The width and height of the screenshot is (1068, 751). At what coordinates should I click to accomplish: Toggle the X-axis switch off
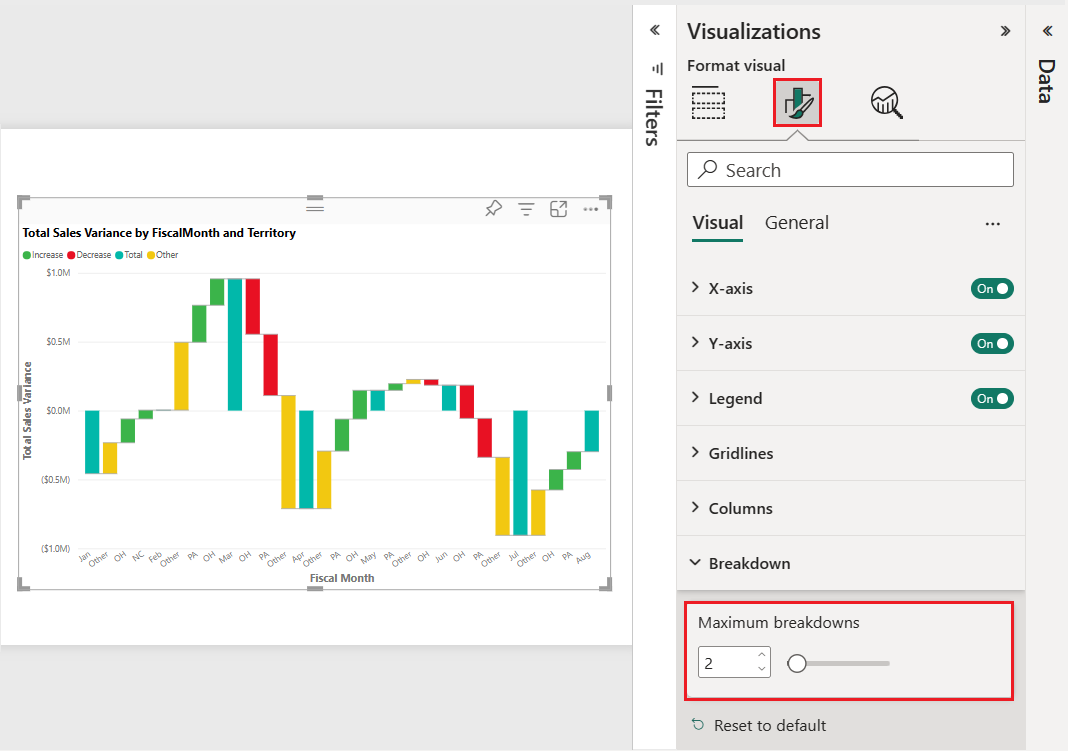(x=992, y=289)
